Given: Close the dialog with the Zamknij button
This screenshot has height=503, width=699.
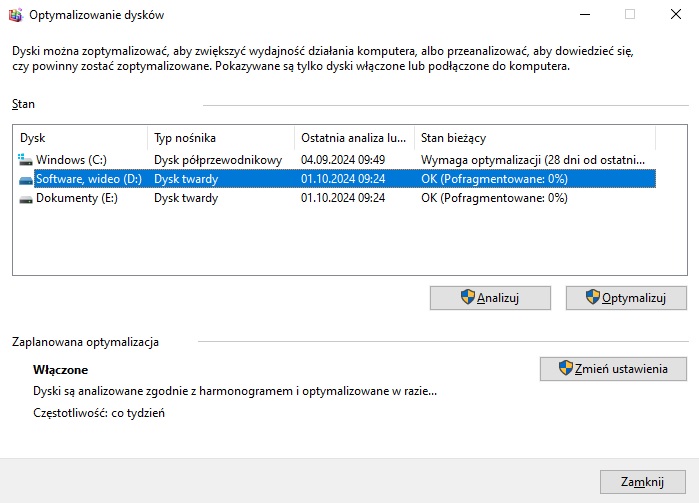Looking at the screenshot, I should coord(642,481).
